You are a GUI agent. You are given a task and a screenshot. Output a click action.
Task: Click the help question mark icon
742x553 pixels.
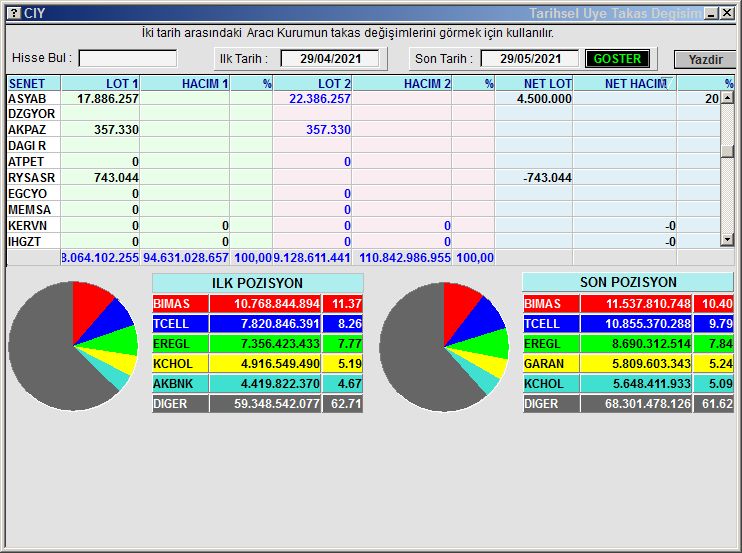[14, 13]
